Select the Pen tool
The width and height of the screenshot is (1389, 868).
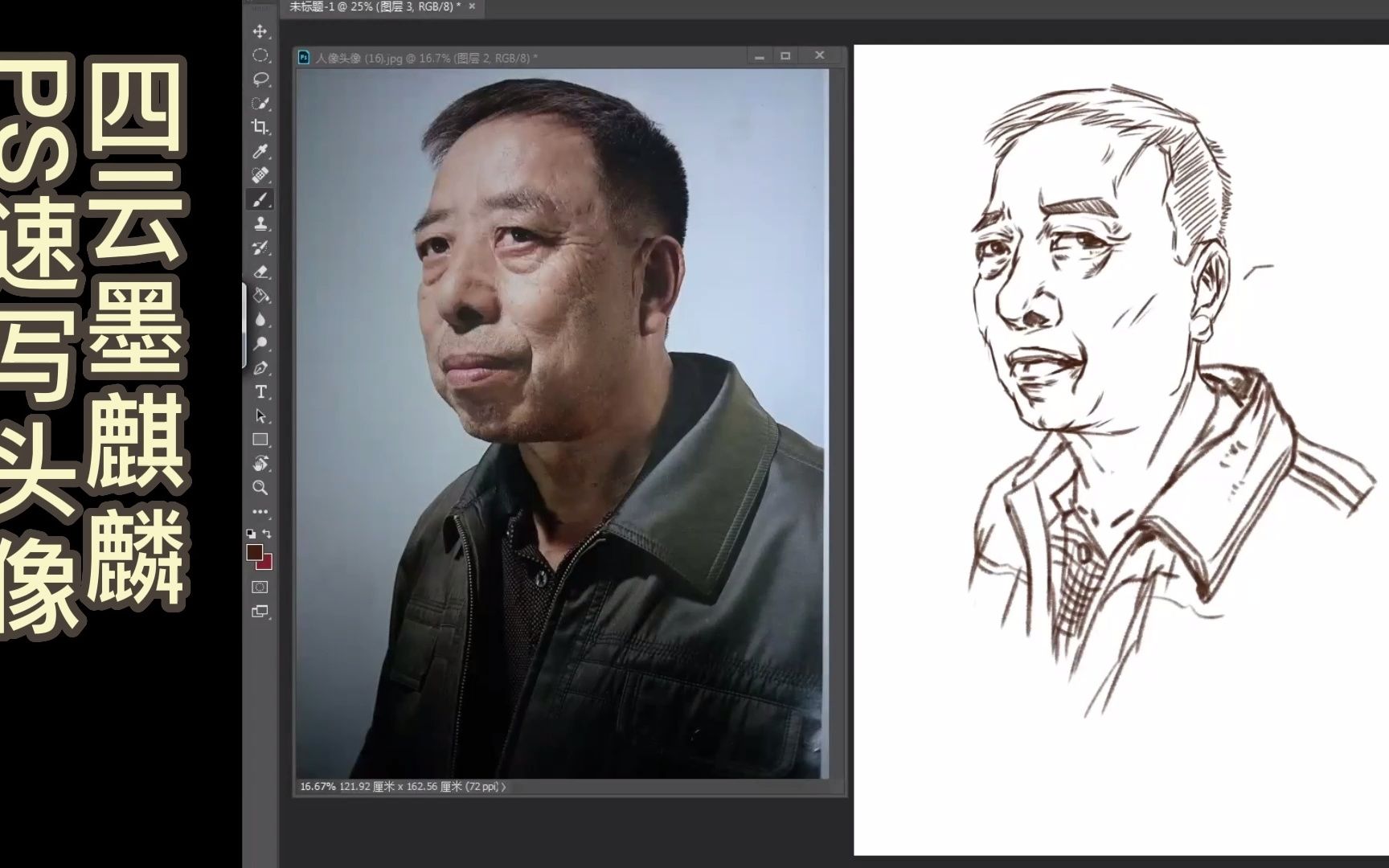(x=260, y=368)
